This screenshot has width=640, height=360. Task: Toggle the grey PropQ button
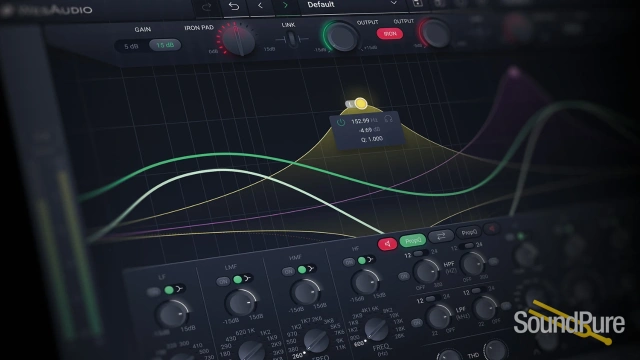coord(469,232)
